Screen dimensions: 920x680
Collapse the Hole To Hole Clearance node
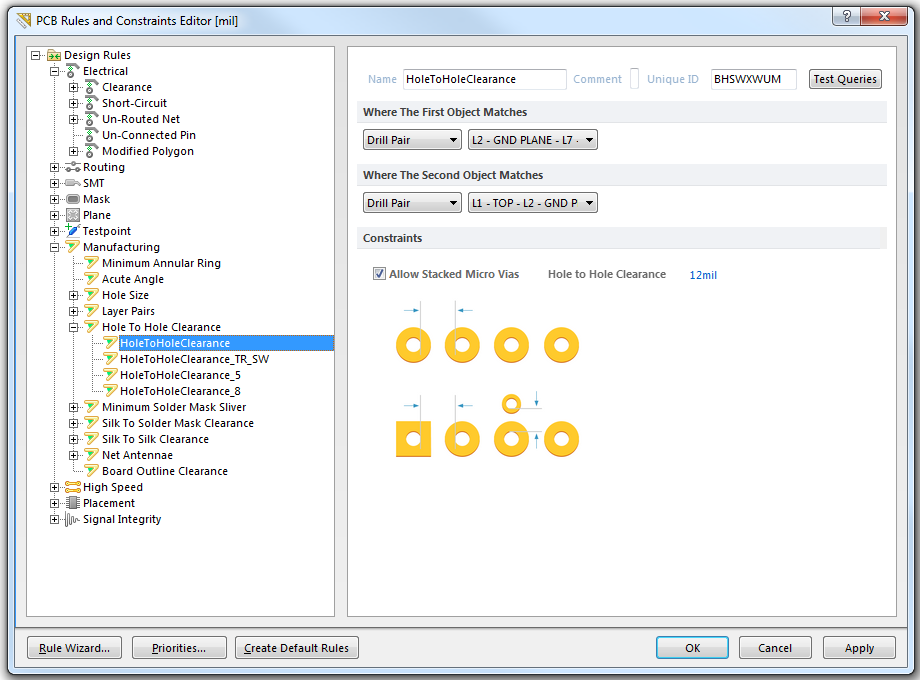[x=72, y=327]
